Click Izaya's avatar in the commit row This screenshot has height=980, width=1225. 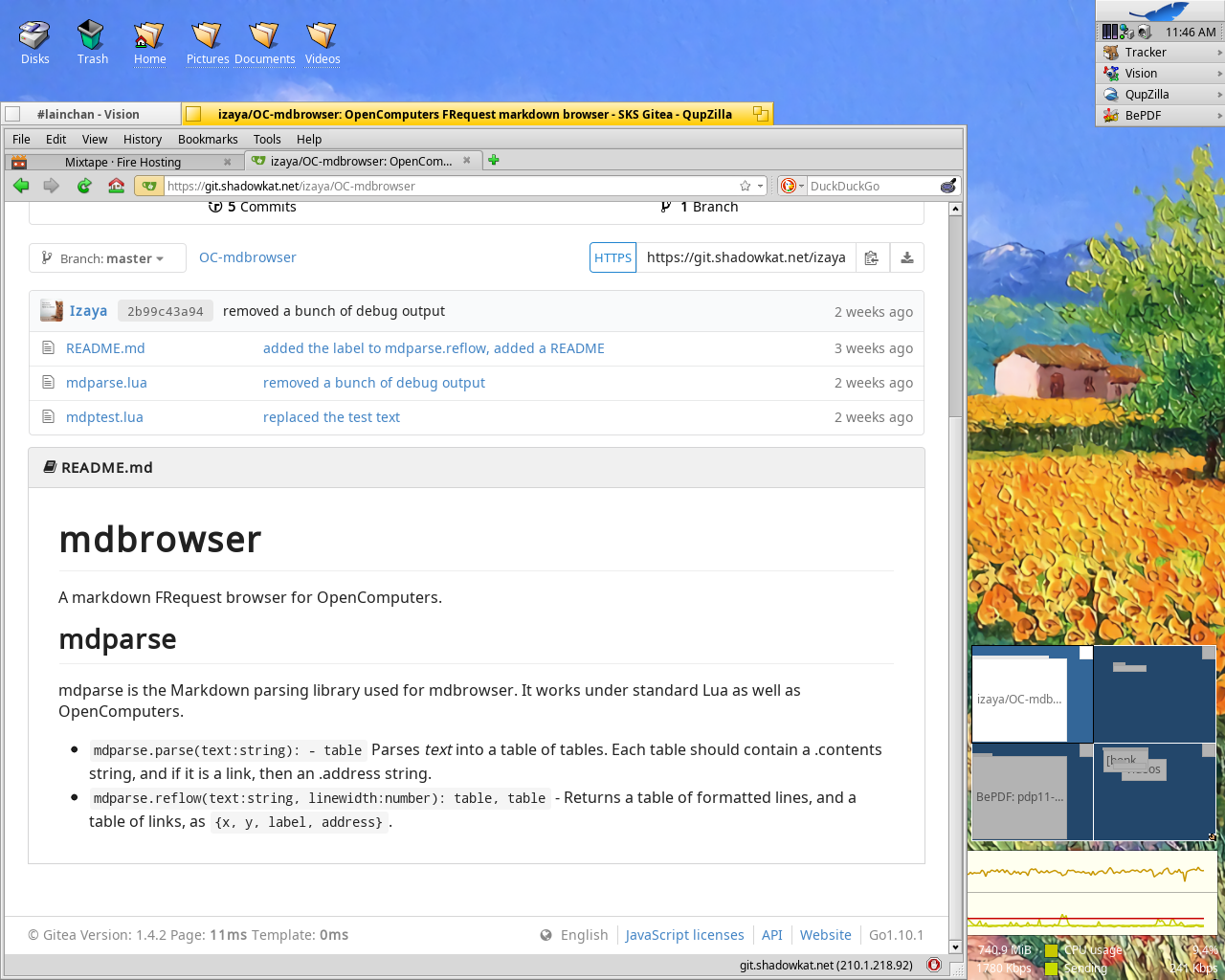[52, 310]
